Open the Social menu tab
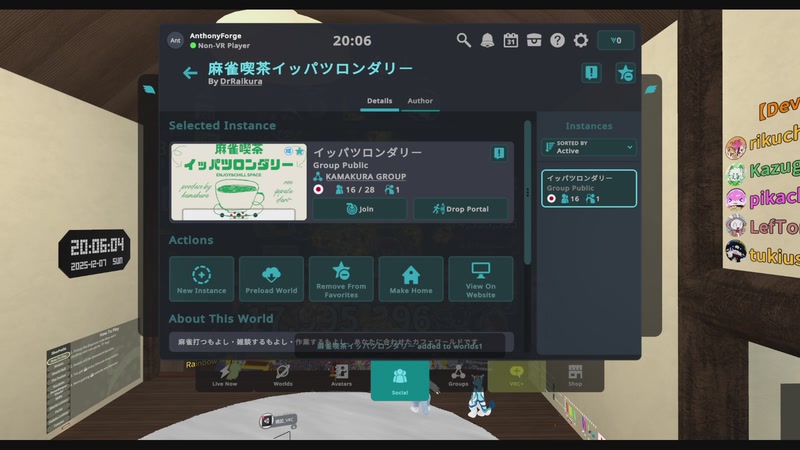 click(x=399, y=381)
